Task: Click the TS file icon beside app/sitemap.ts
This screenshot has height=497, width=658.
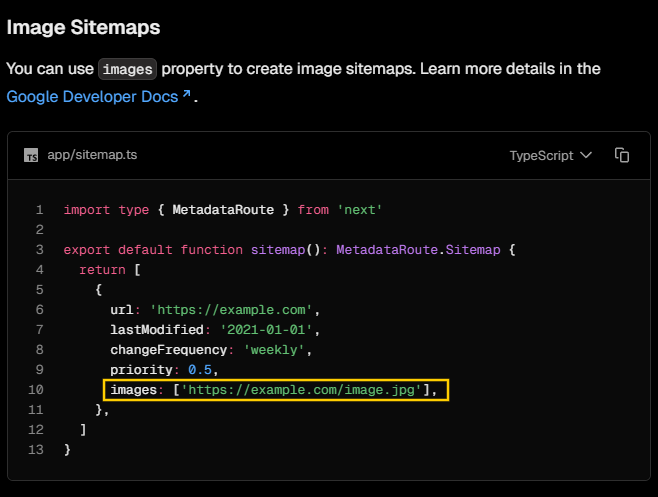Action: point(31,155)
